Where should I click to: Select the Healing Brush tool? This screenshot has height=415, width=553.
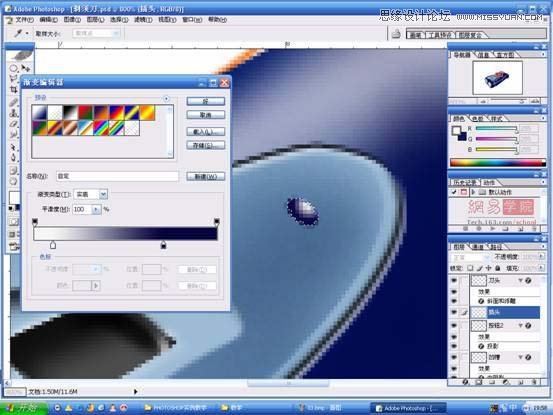[x=13, y=102]
